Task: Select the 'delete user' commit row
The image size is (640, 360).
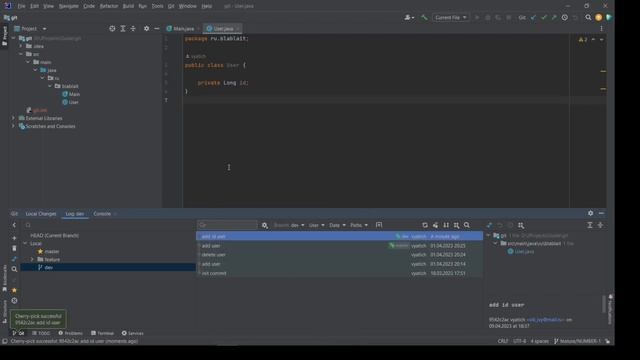Action: coord(339,255)
